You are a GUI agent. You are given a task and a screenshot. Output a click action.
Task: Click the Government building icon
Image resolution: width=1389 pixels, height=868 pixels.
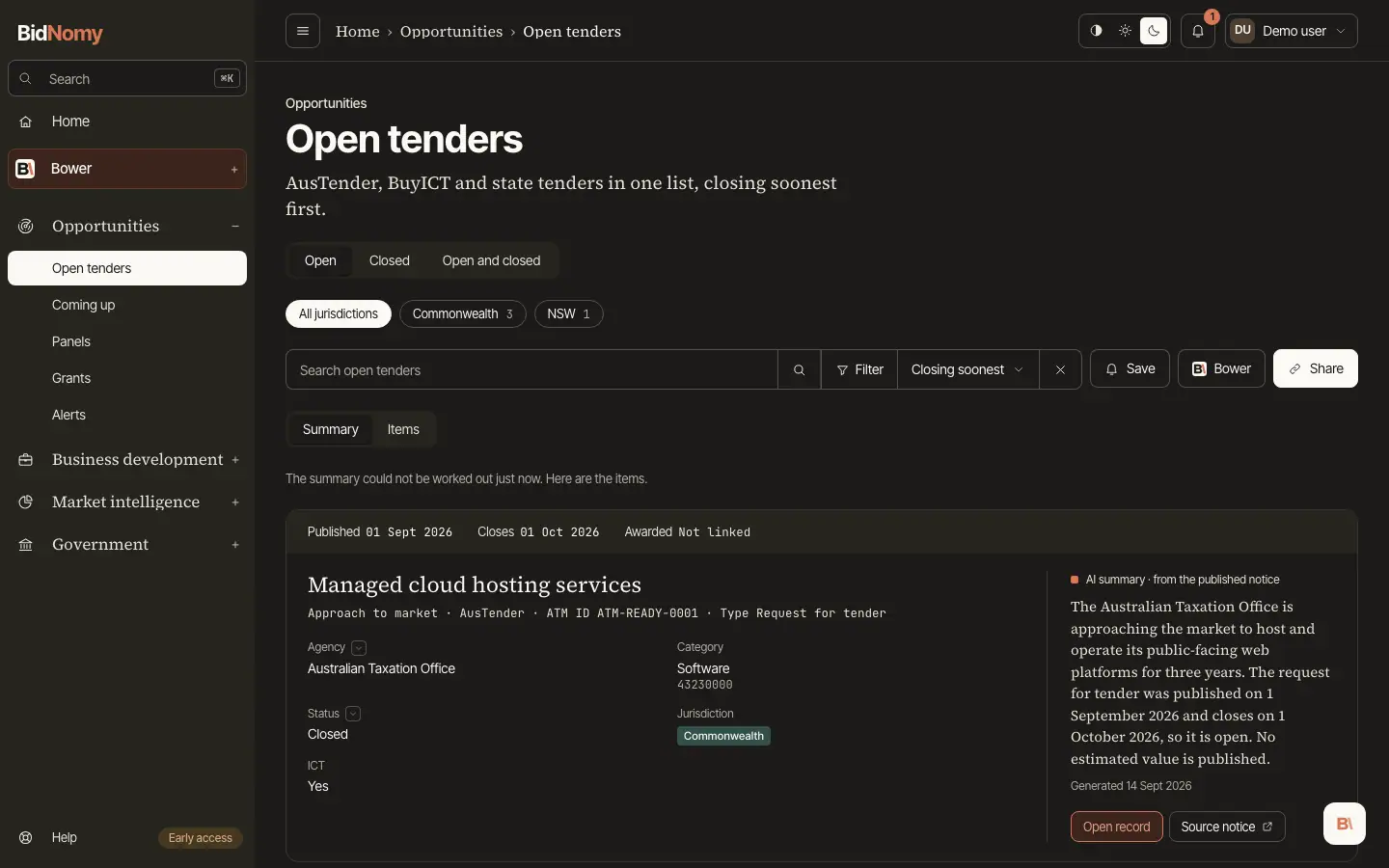click(x=26, y=545)
